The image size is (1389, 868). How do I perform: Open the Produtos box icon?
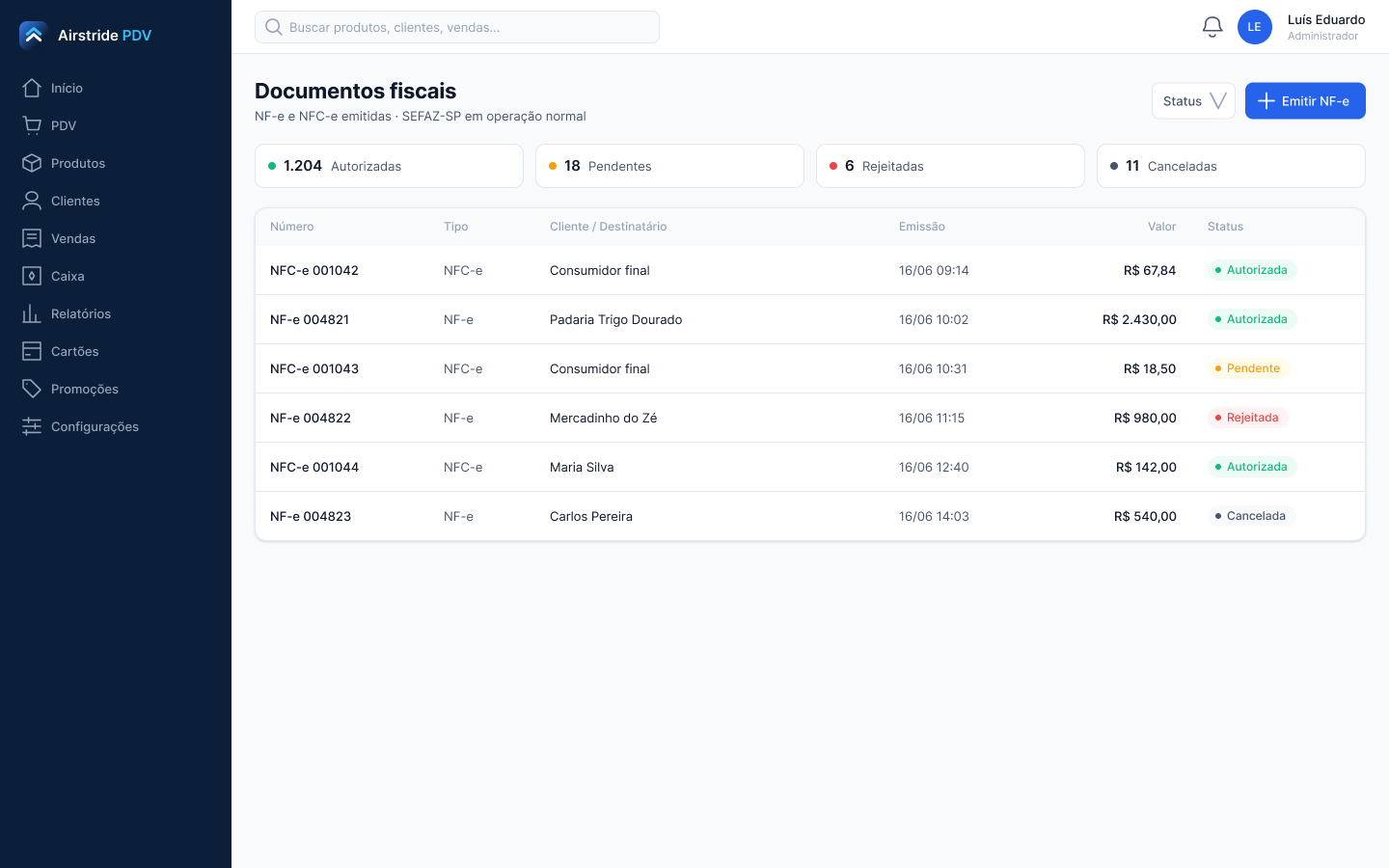coord(32,163)
